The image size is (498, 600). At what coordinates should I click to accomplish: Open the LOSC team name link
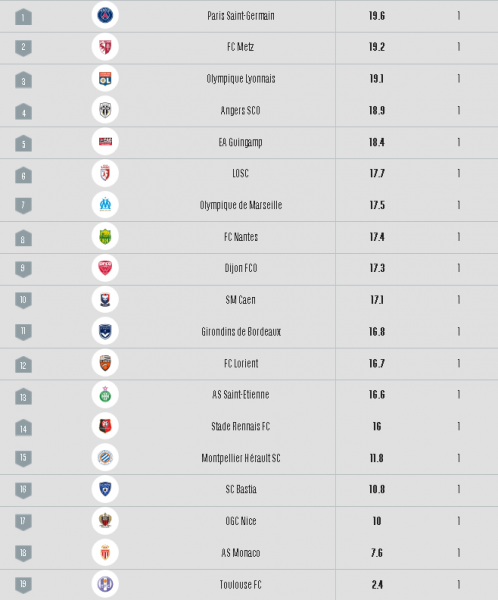click(x=240, y=173)
